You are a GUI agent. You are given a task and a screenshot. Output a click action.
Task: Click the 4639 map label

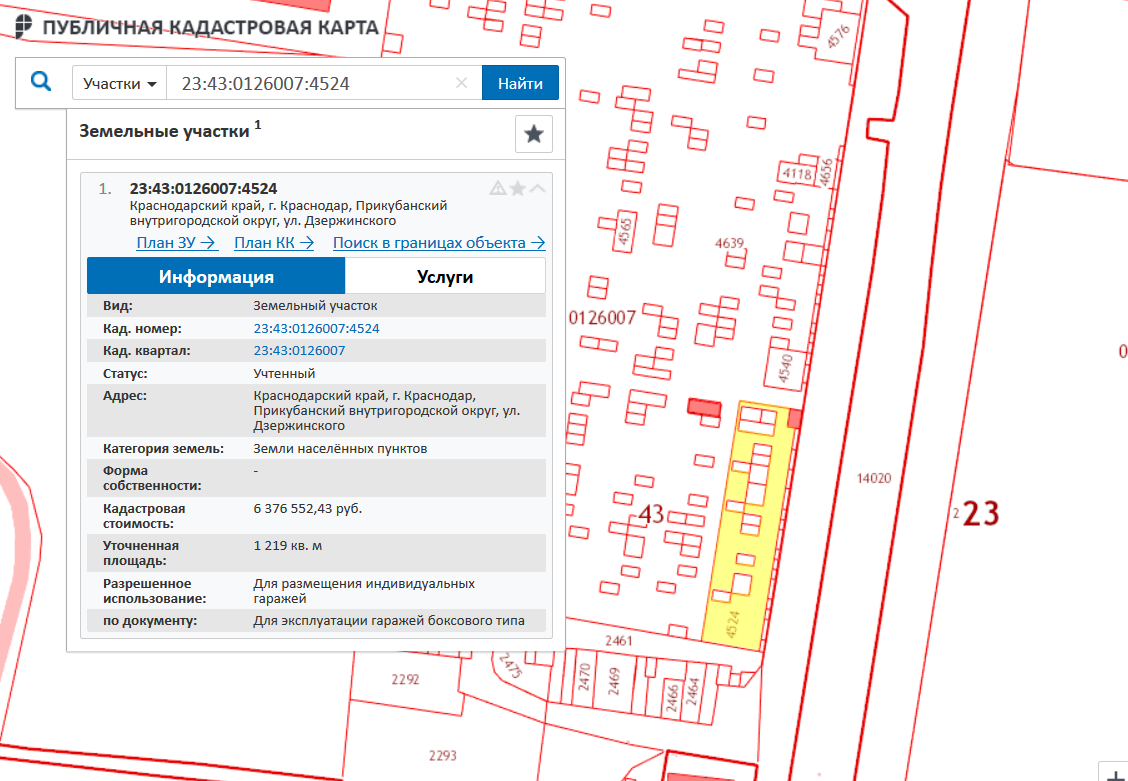click(x=729, y=243)
